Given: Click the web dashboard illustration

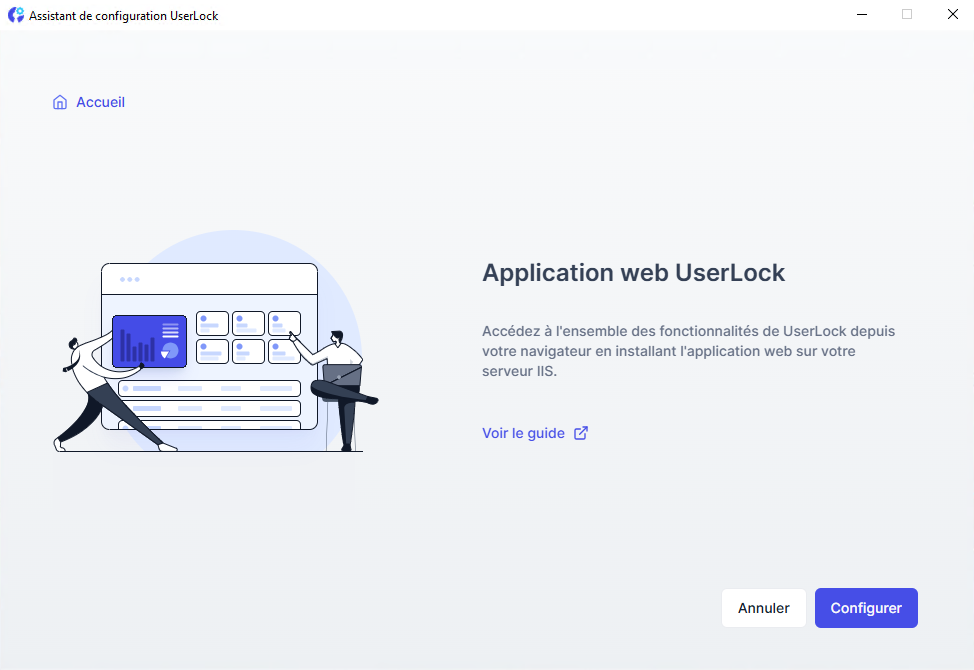Looking at the screenshot, I should tap(216, 342).
